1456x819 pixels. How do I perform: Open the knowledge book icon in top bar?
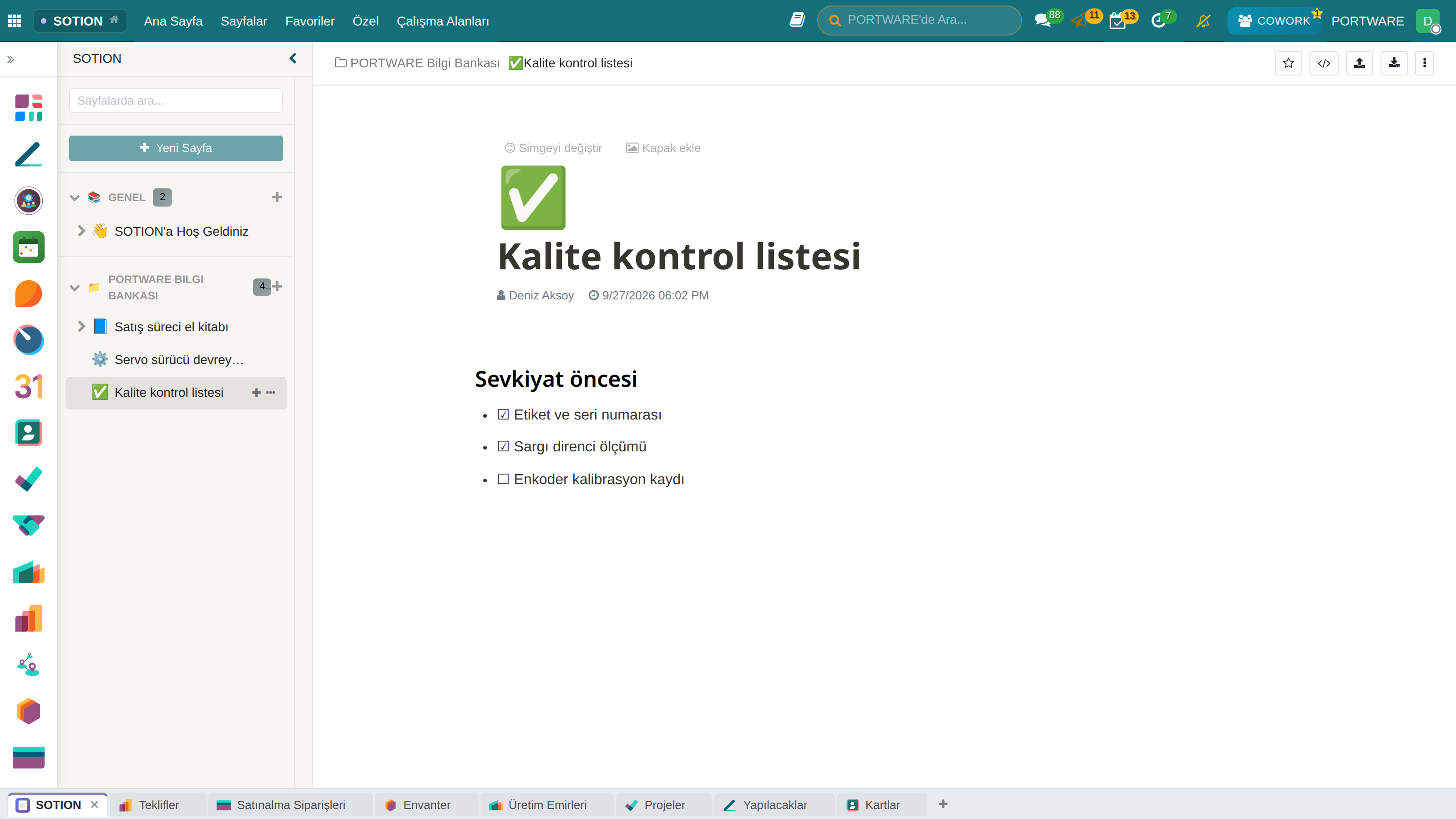(x=797, y=20)
